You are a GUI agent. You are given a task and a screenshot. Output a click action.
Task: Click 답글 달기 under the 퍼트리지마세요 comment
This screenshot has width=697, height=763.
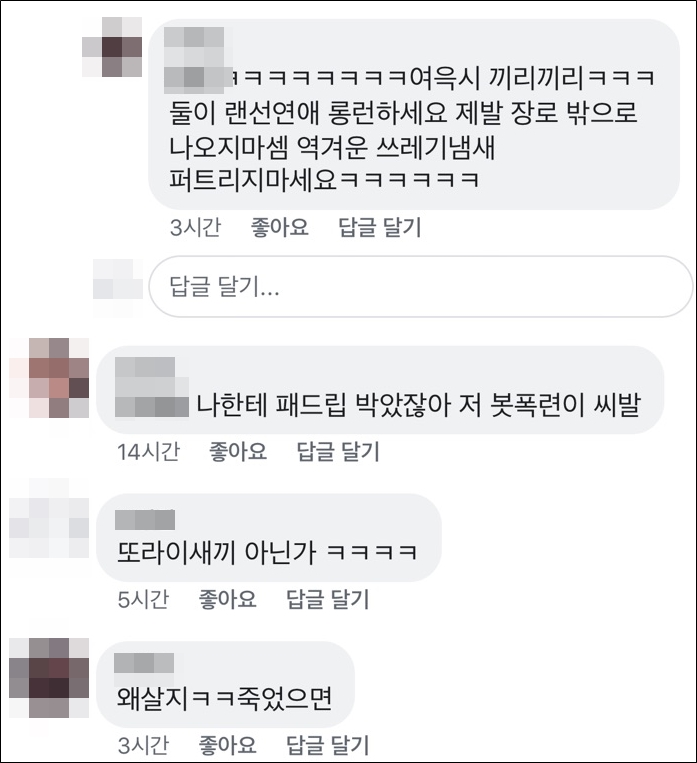[380, 227]
